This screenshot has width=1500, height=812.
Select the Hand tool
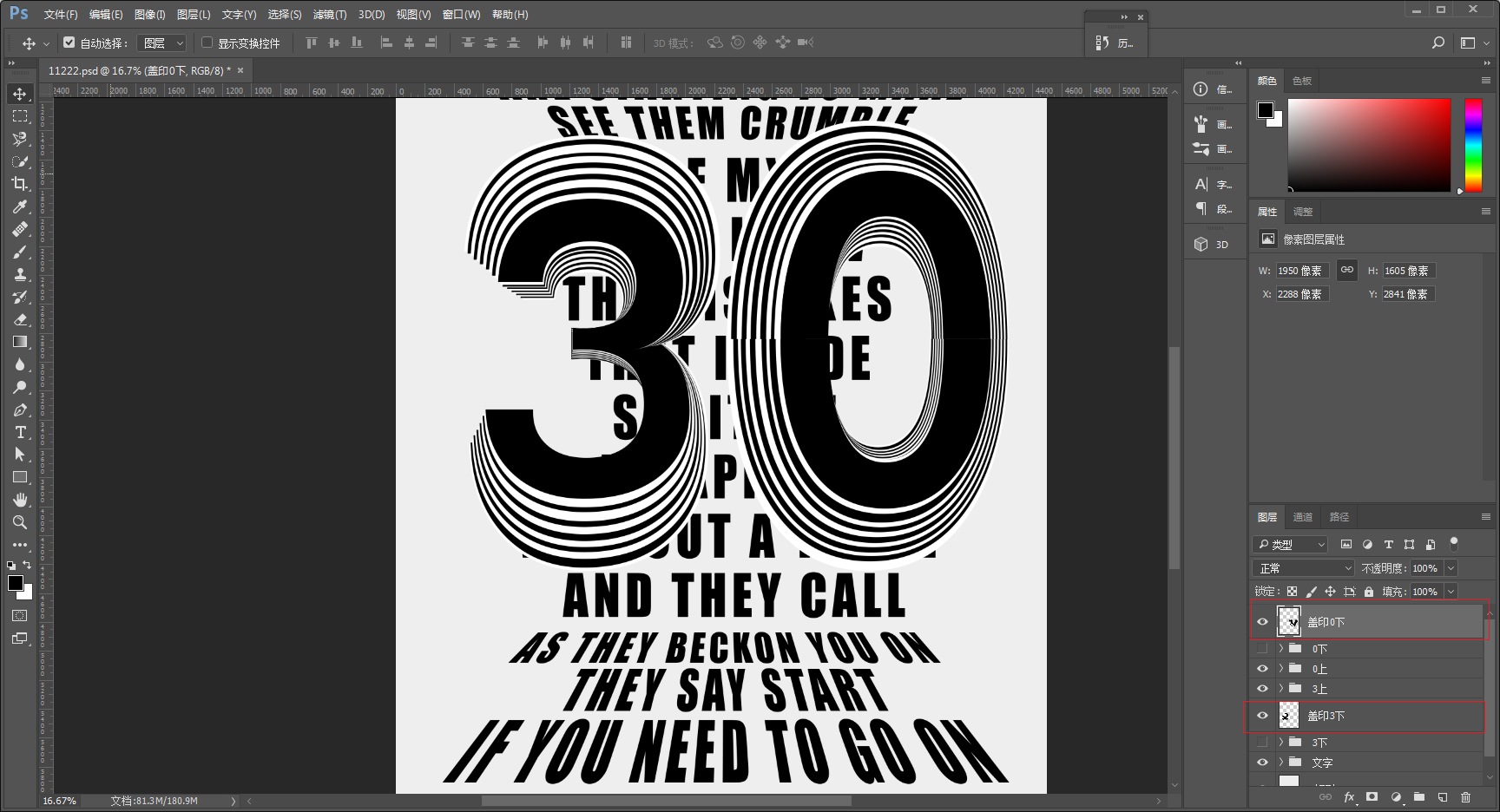pos(19,500)
